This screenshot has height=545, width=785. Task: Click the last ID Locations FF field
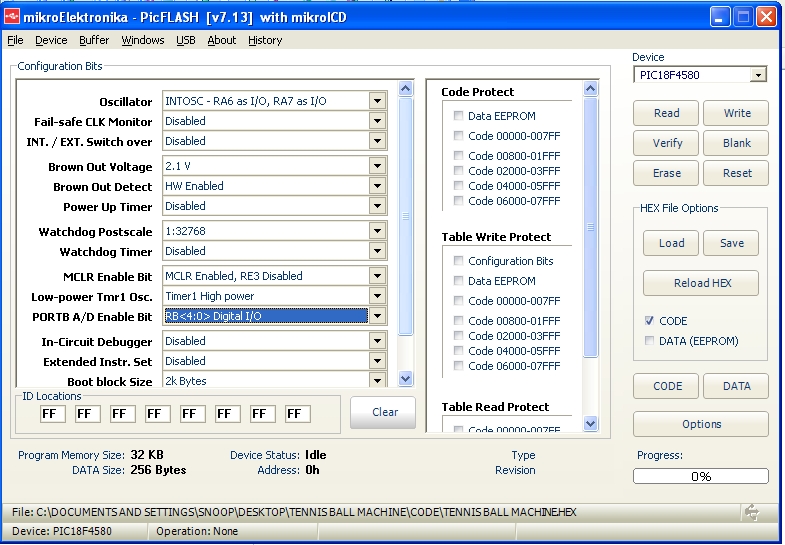[x=298, y=414]
